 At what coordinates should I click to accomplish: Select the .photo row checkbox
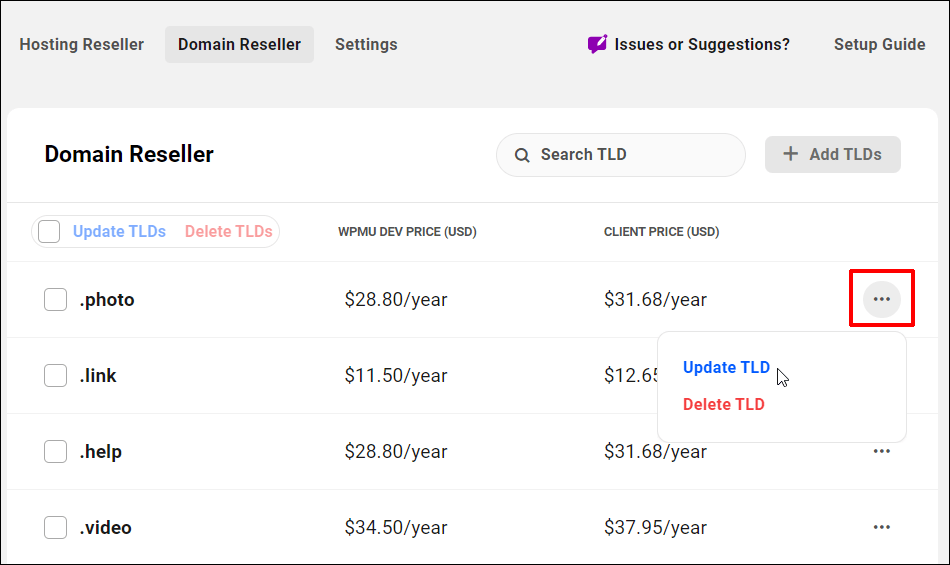[56, 299]
